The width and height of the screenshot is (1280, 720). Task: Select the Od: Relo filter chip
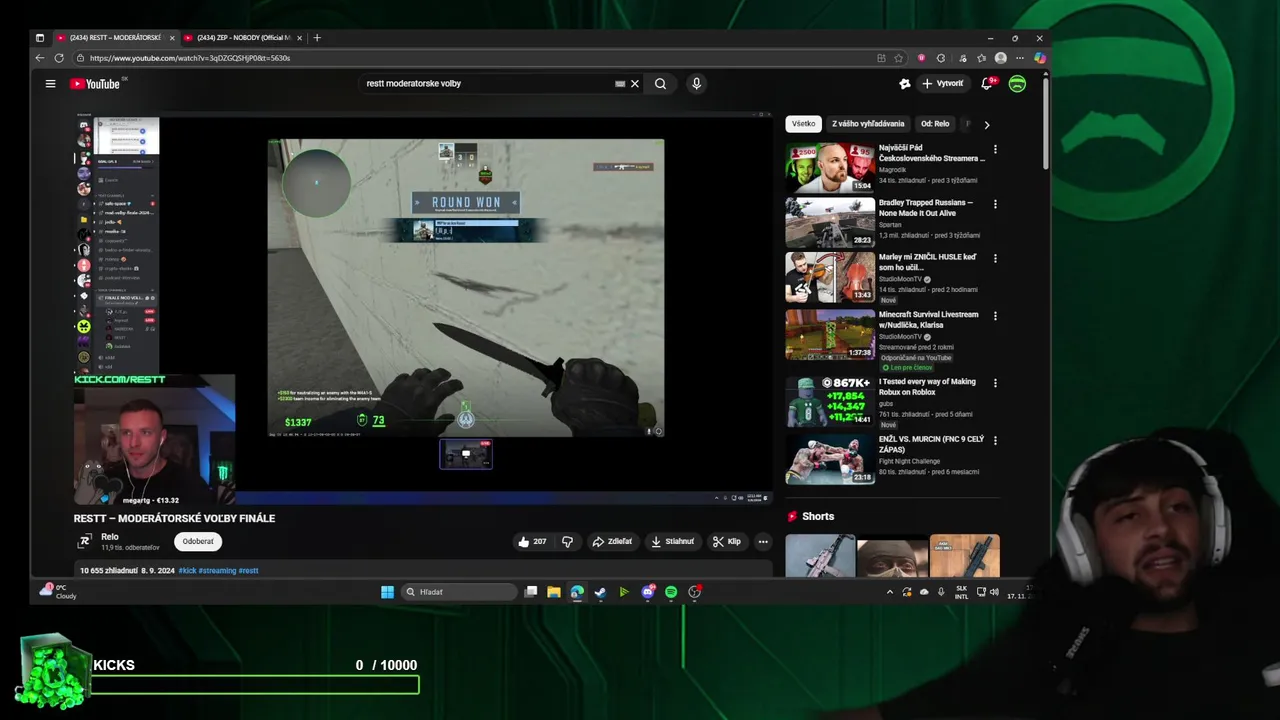(935, 124)
